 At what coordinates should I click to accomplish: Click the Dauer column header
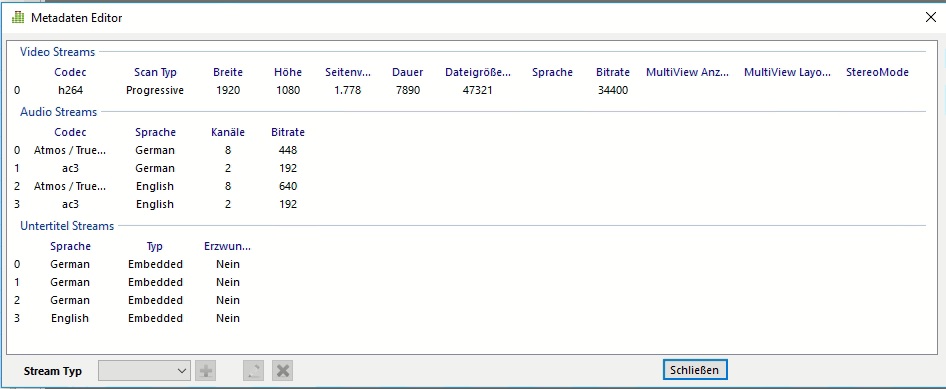pyautogui.click(x=407, y=72)
